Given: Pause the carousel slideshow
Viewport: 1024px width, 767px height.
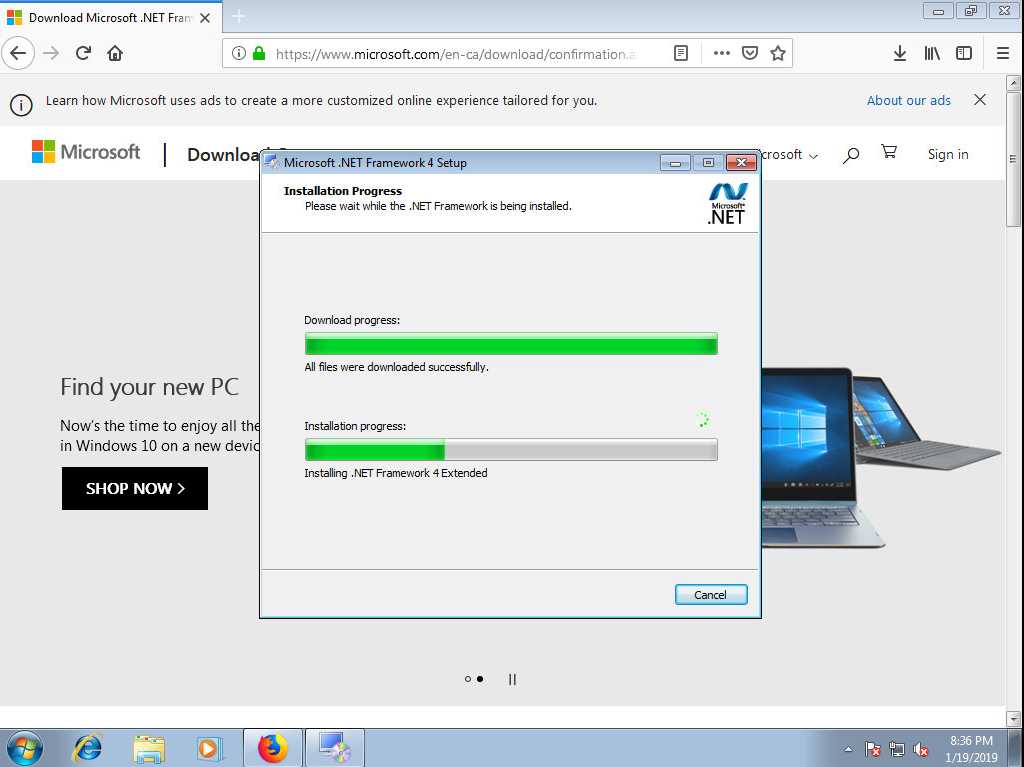Looking at the screenshot, I should pyautogui.click(x=512, y=679).
